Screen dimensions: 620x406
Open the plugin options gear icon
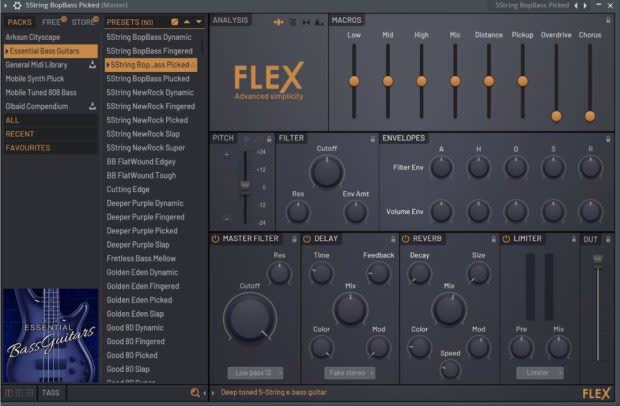pos(17,6)
